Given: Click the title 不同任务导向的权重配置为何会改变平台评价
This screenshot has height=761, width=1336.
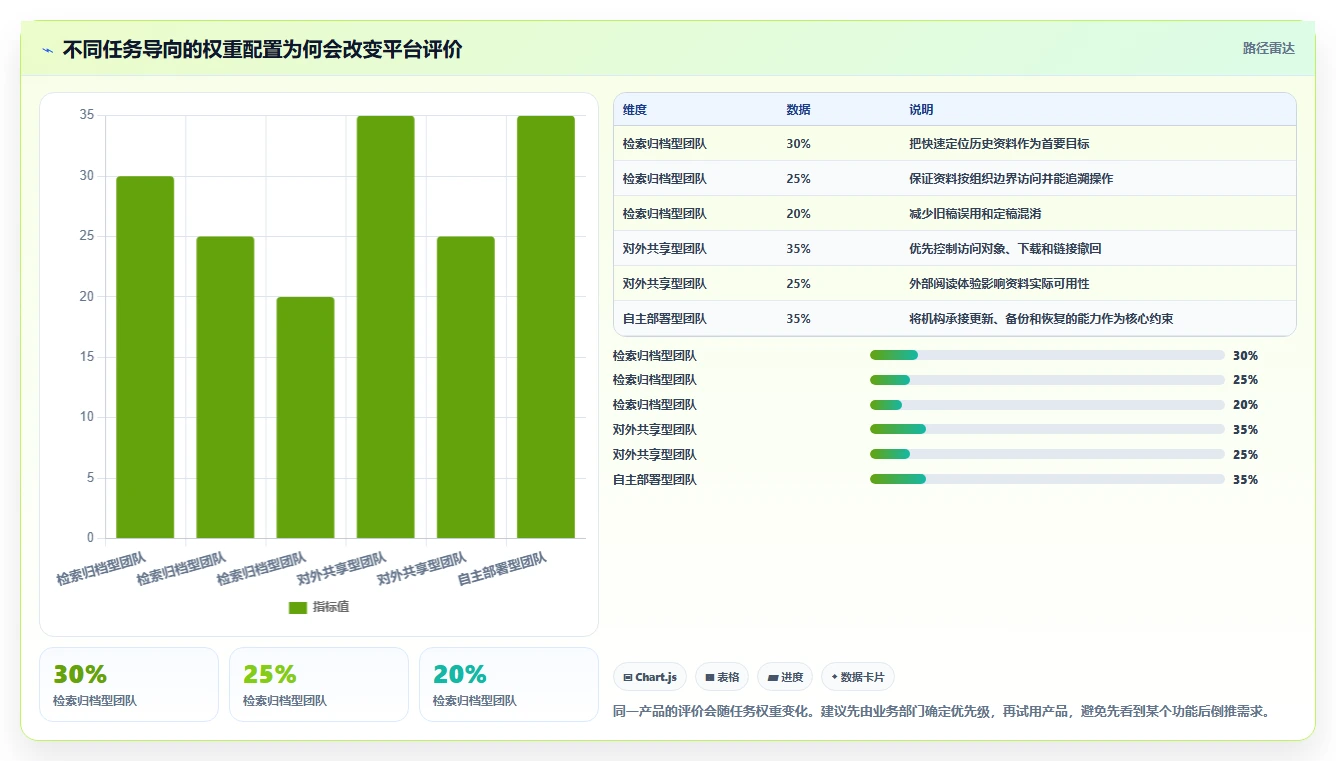Looking at the screenshot, I should pos(262,50).
